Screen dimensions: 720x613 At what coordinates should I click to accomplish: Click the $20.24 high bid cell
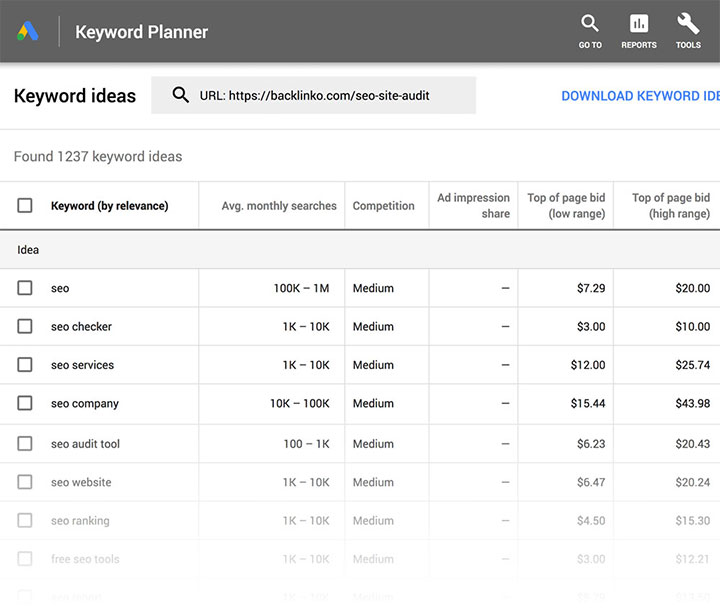coord(692,482)
